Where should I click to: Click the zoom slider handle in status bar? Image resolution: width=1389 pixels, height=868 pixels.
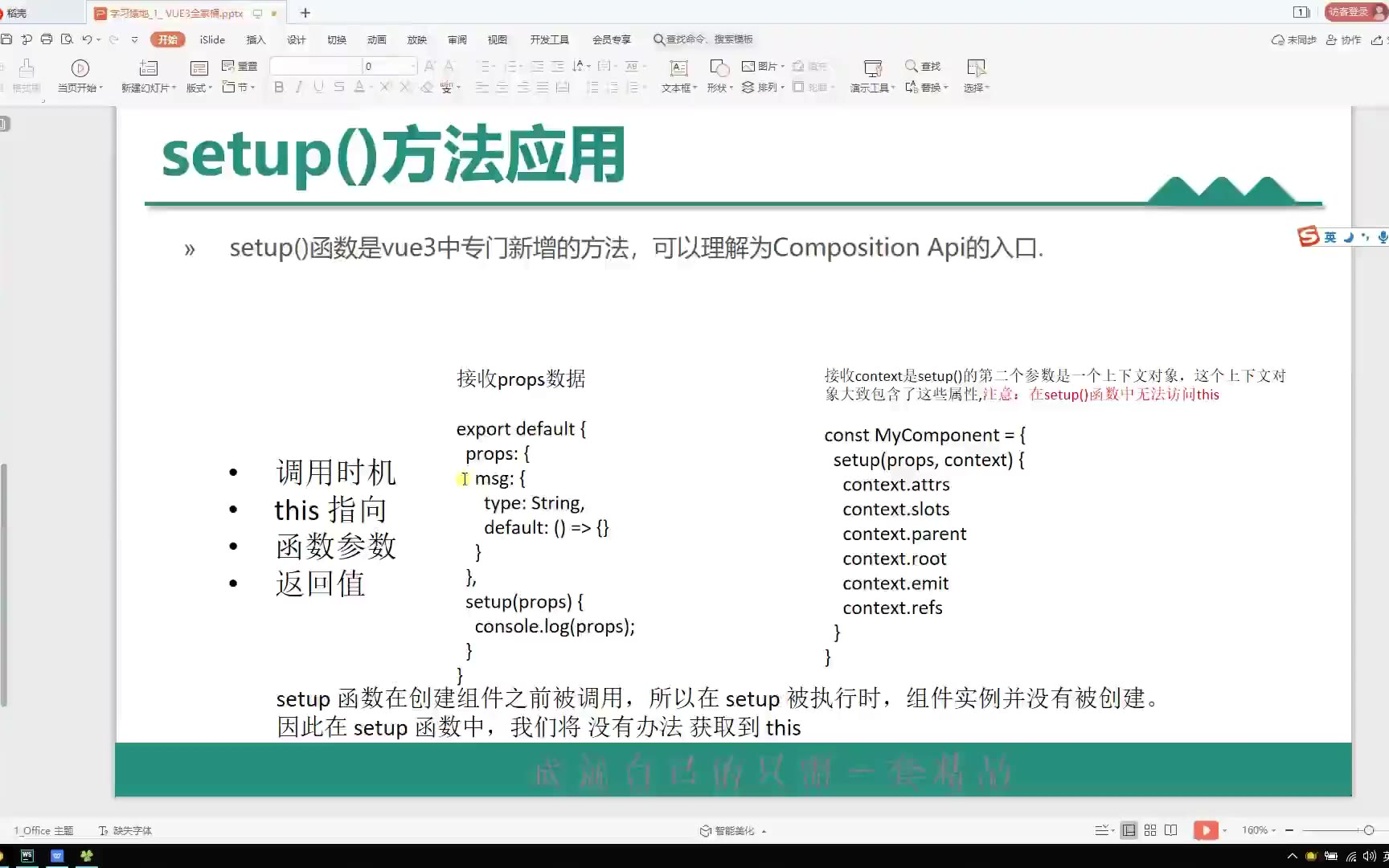click(1369, 830)
